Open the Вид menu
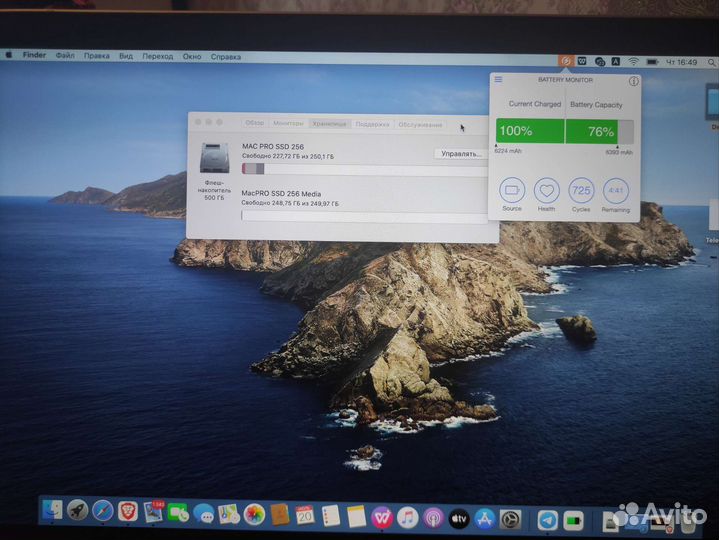Screen dimensions: 719x540 [126, 56]
